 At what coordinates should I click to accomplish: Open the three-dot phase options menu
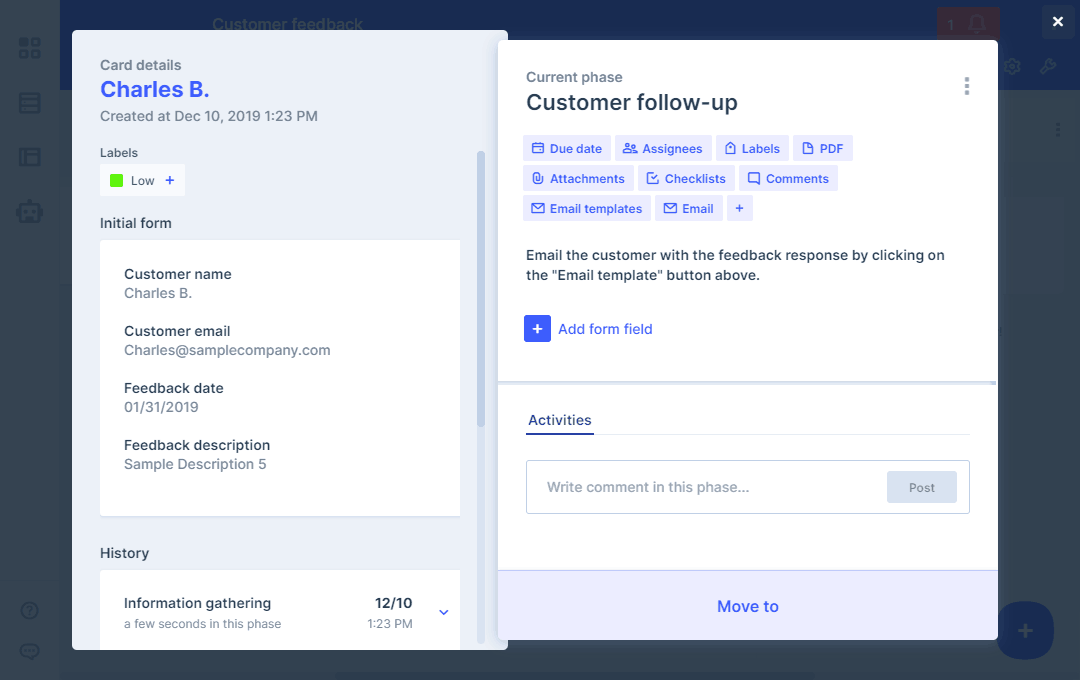point(966,87)
